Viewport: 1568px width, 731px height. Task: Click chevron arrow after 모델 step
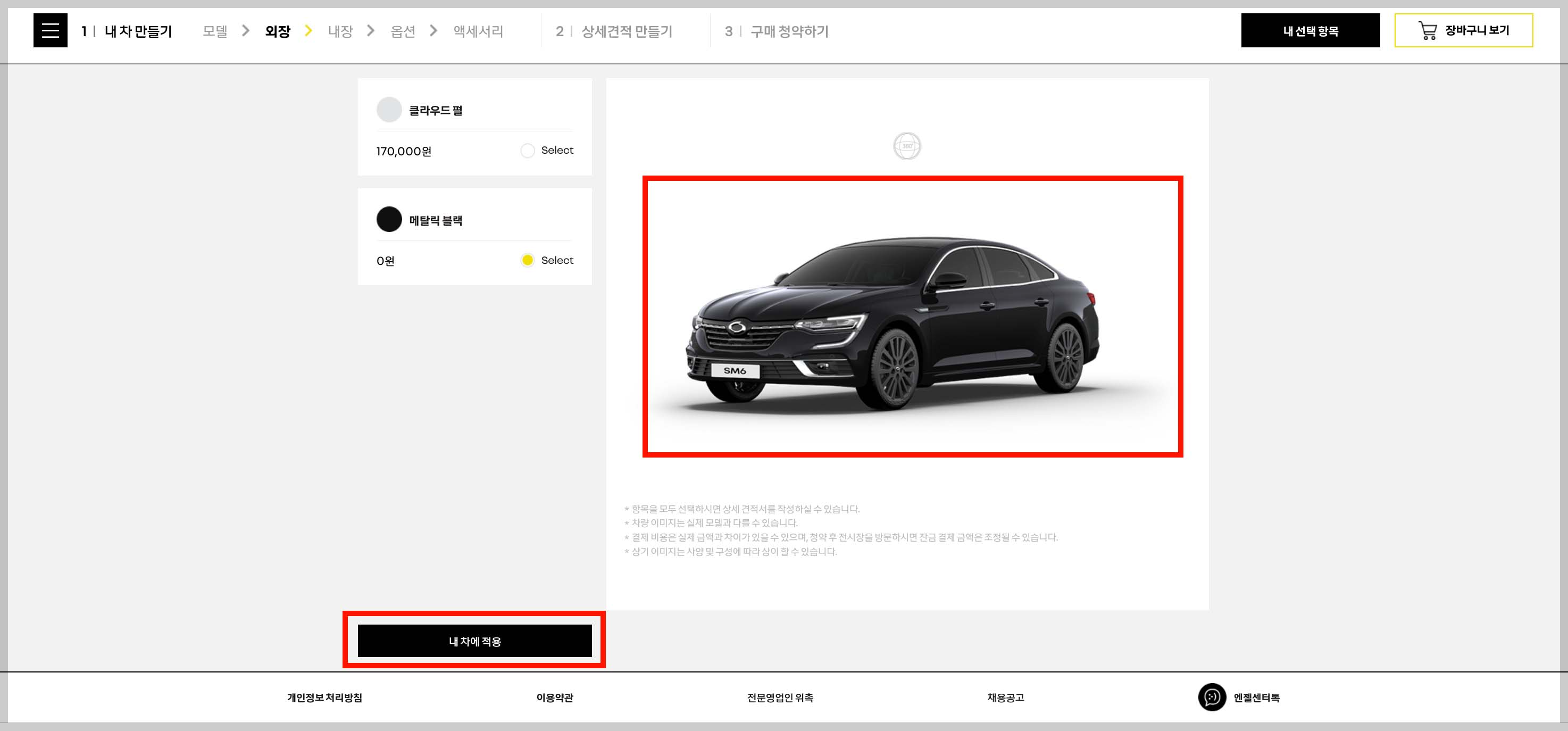[246, 30]
